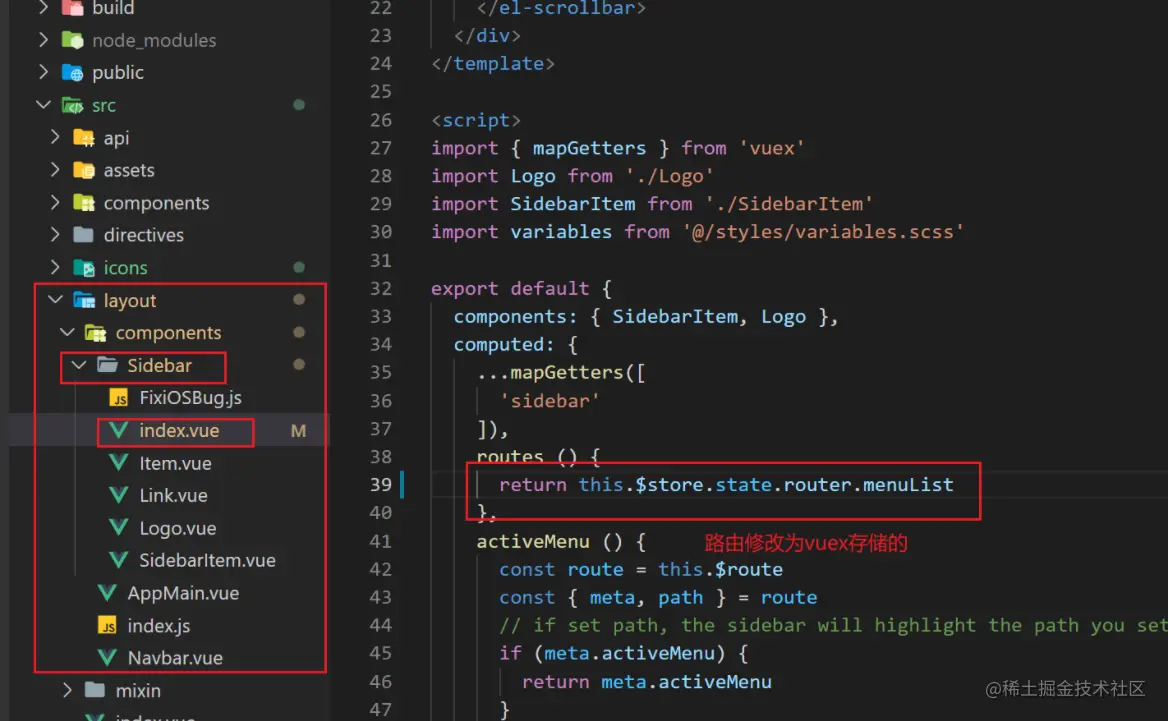The width and height of the screenshot is (1168, 721).
Task: Click the components folder icon under src
Action: coord(84,203)
